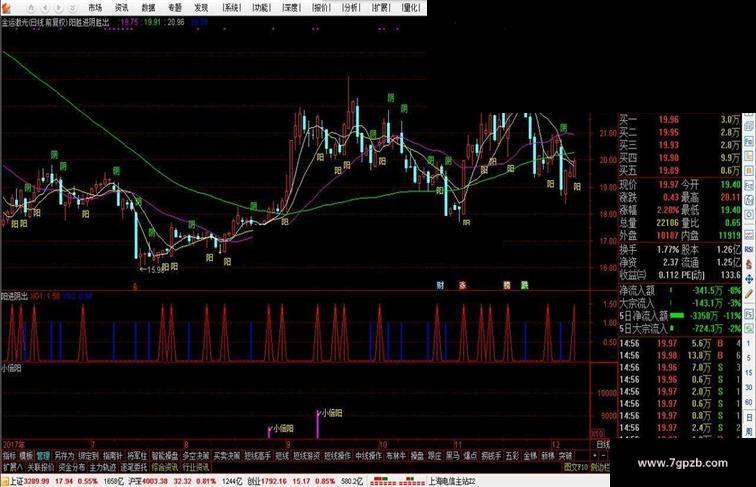This screenshot has height=487, width=756.
Task: Click the 另存为 button
Action: point(64,456)
